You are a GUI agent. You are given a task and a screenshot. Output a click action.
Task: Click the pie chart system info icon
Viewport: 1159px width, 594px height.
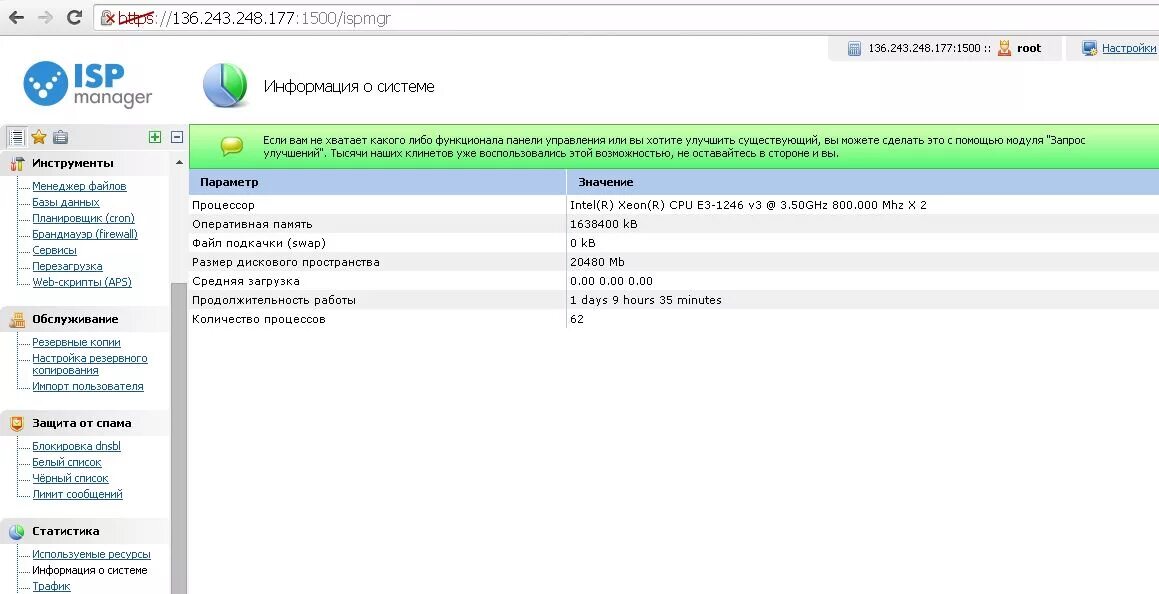225,86
